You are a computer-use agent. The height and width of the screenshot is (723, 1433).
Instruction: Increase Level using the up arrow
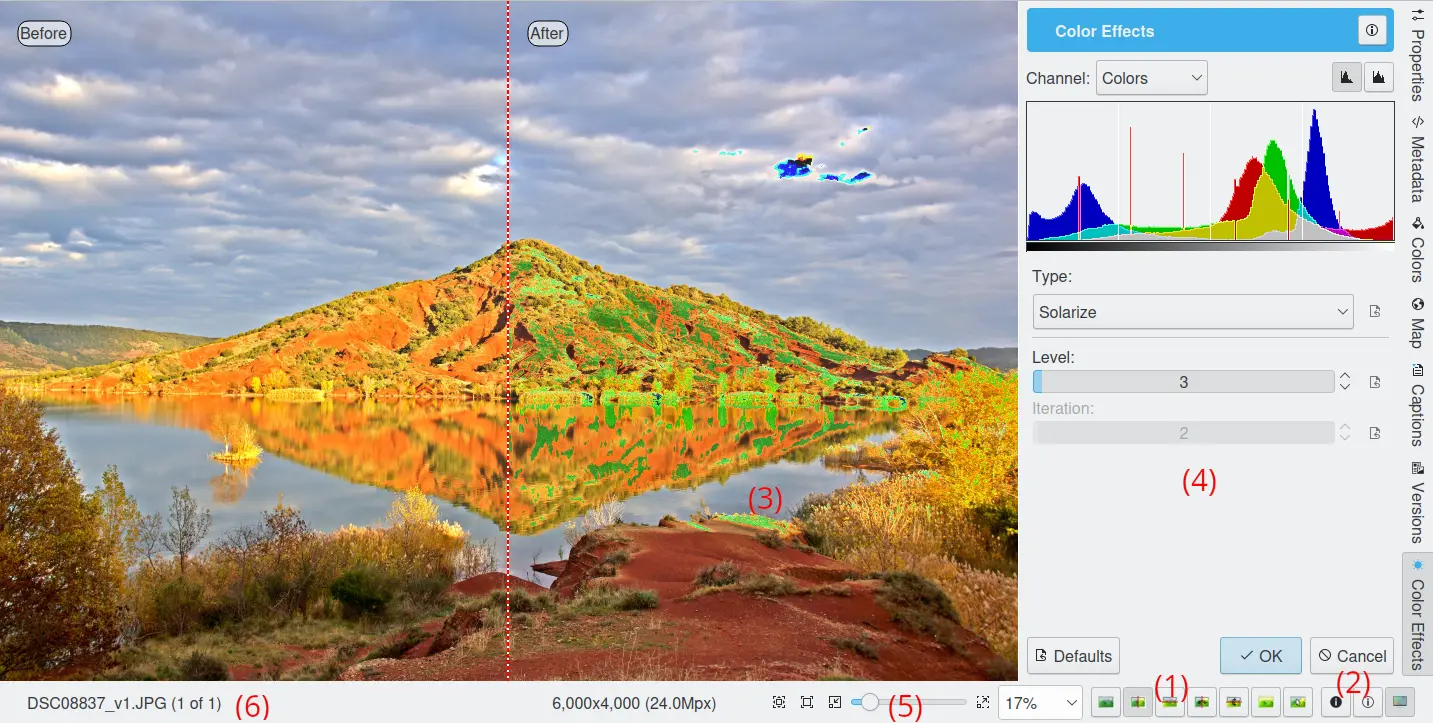pos(1345,377)
